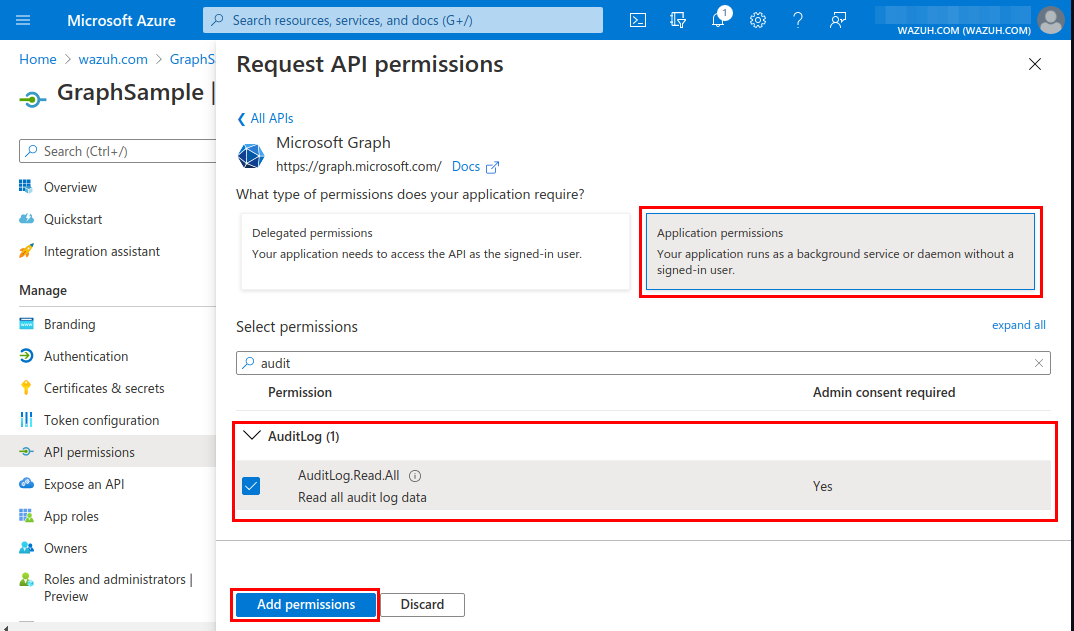Click the Expose an API cloud icon
Screen dimensions: 1074x631
click(26, 484)
